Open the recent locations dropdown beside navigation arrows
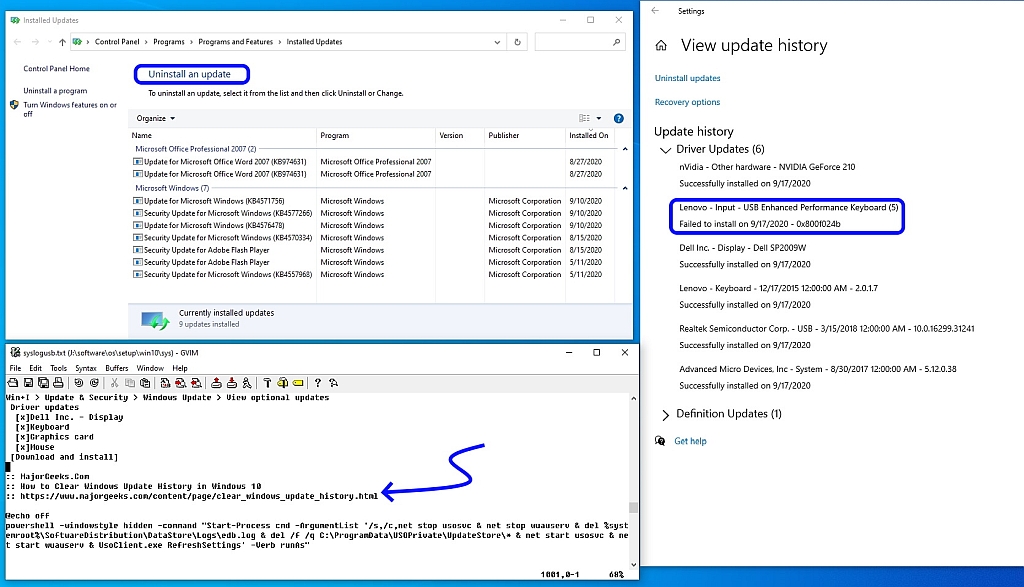 click(50, 42)
